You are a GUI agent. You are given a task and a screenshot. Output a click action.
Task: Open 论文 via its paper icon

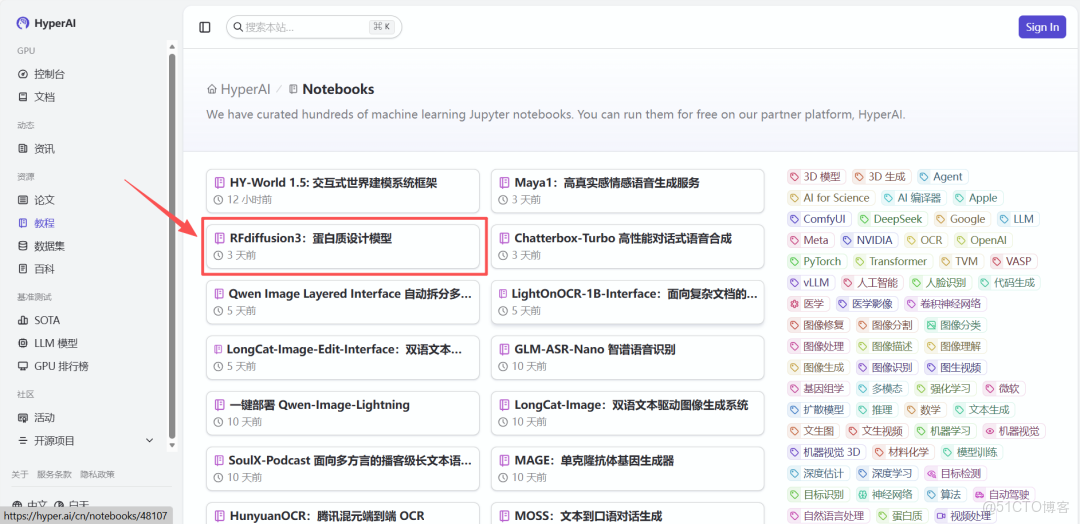click(23, 200)
